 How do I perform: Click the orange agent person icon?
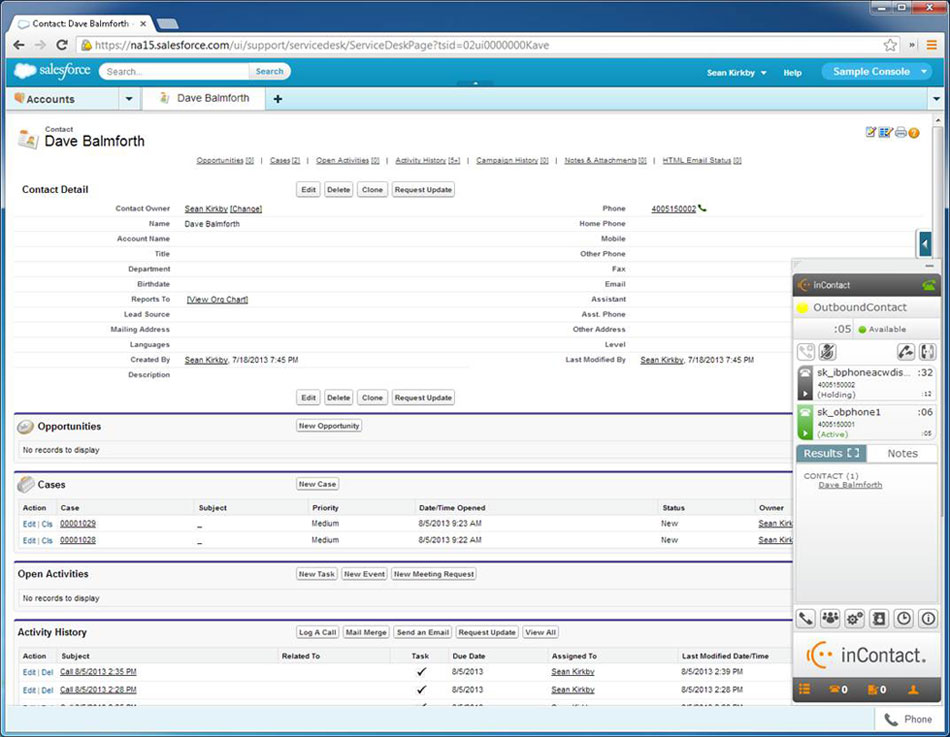pyautogui.click(x=913, y=689)
